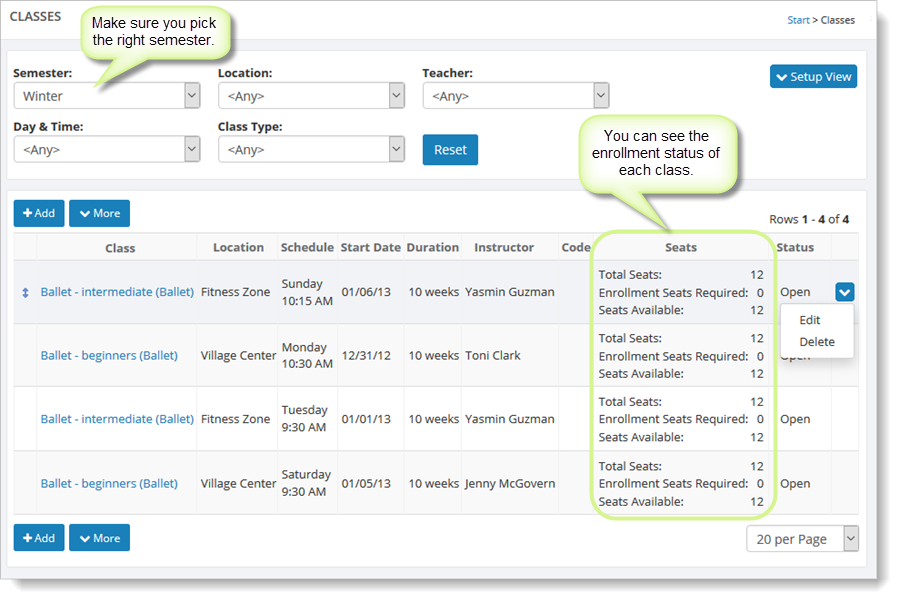Image resolution: width=900 pixels, height=602 pixels.
Task: Sort by the Start Date column header
Action: click(x=370, y=247)
